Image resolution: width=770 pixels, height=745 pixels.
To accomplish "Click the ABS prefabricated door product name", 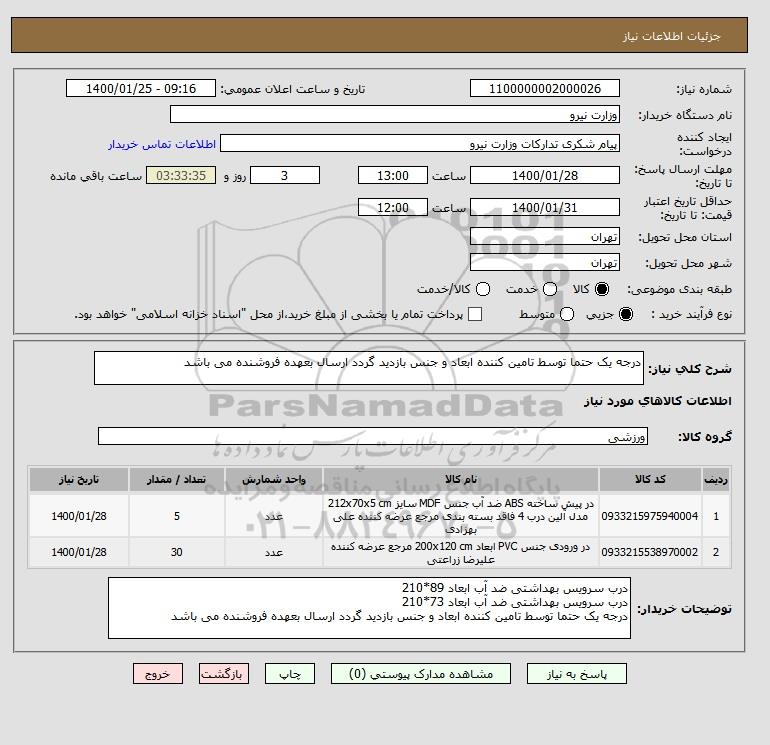I will coord(461,516).
